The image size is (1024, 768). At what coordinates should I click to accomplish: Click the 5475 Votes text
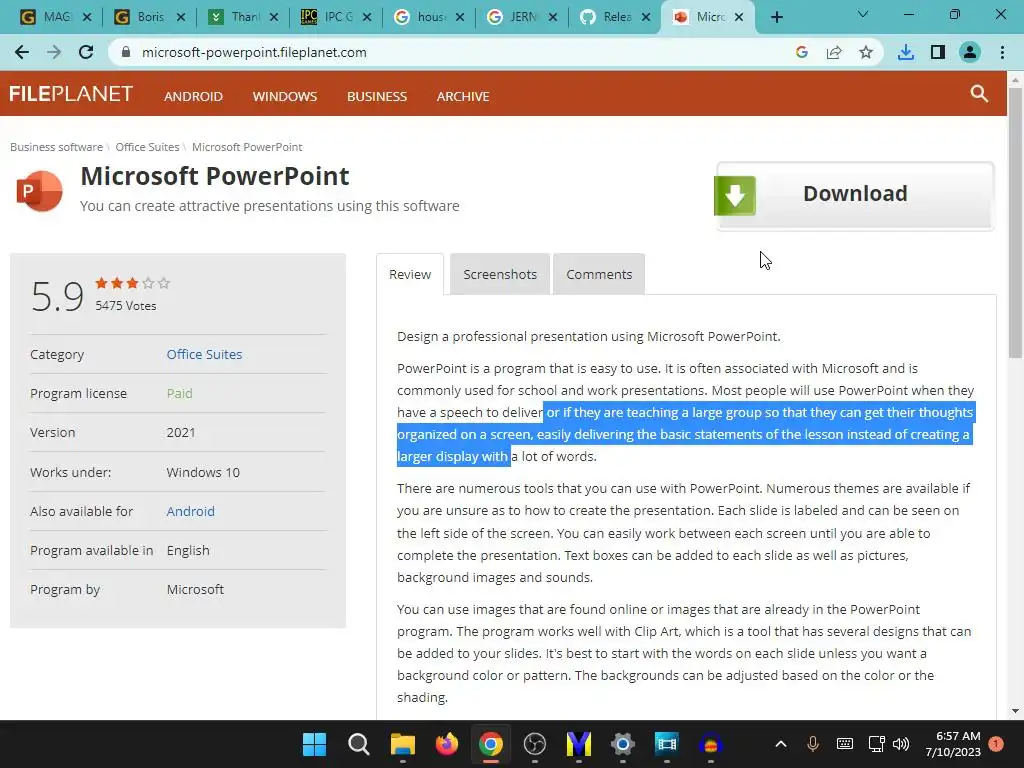(x=125, y=306)
